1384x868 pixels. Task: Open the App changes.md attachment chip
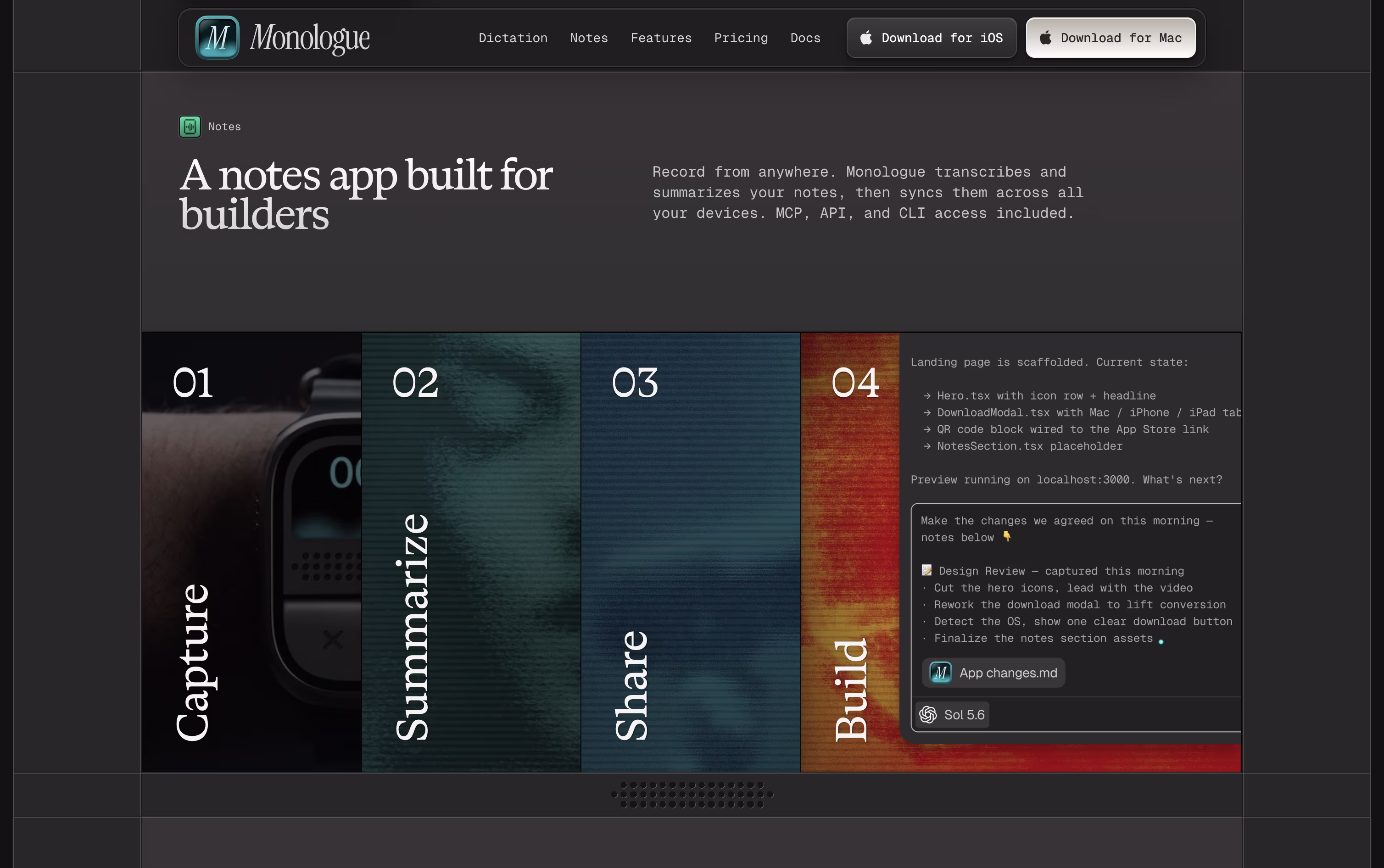[x=993, y=673]
